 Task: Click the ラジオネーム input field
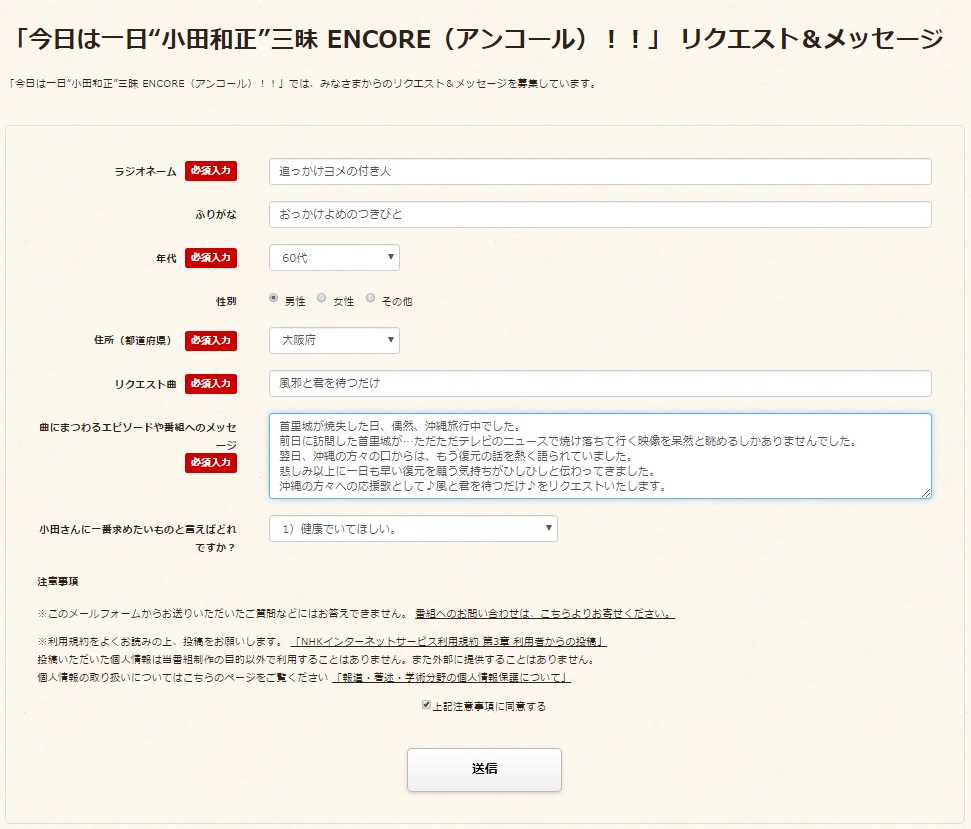[600, 171]
